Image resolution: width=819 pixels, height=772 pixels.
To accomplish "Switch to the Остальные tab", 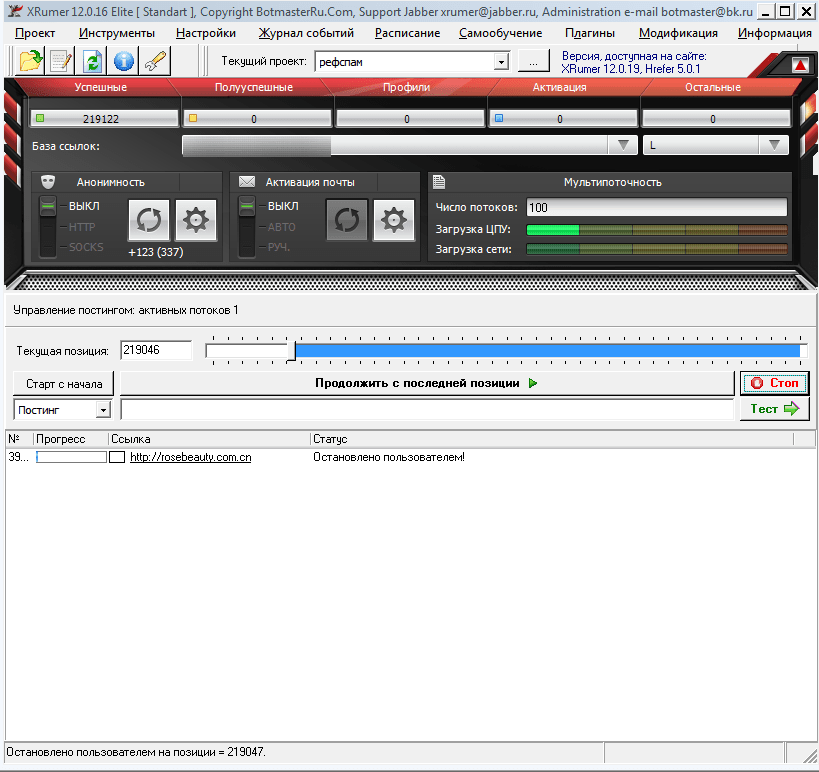I will tap(713, 87).
